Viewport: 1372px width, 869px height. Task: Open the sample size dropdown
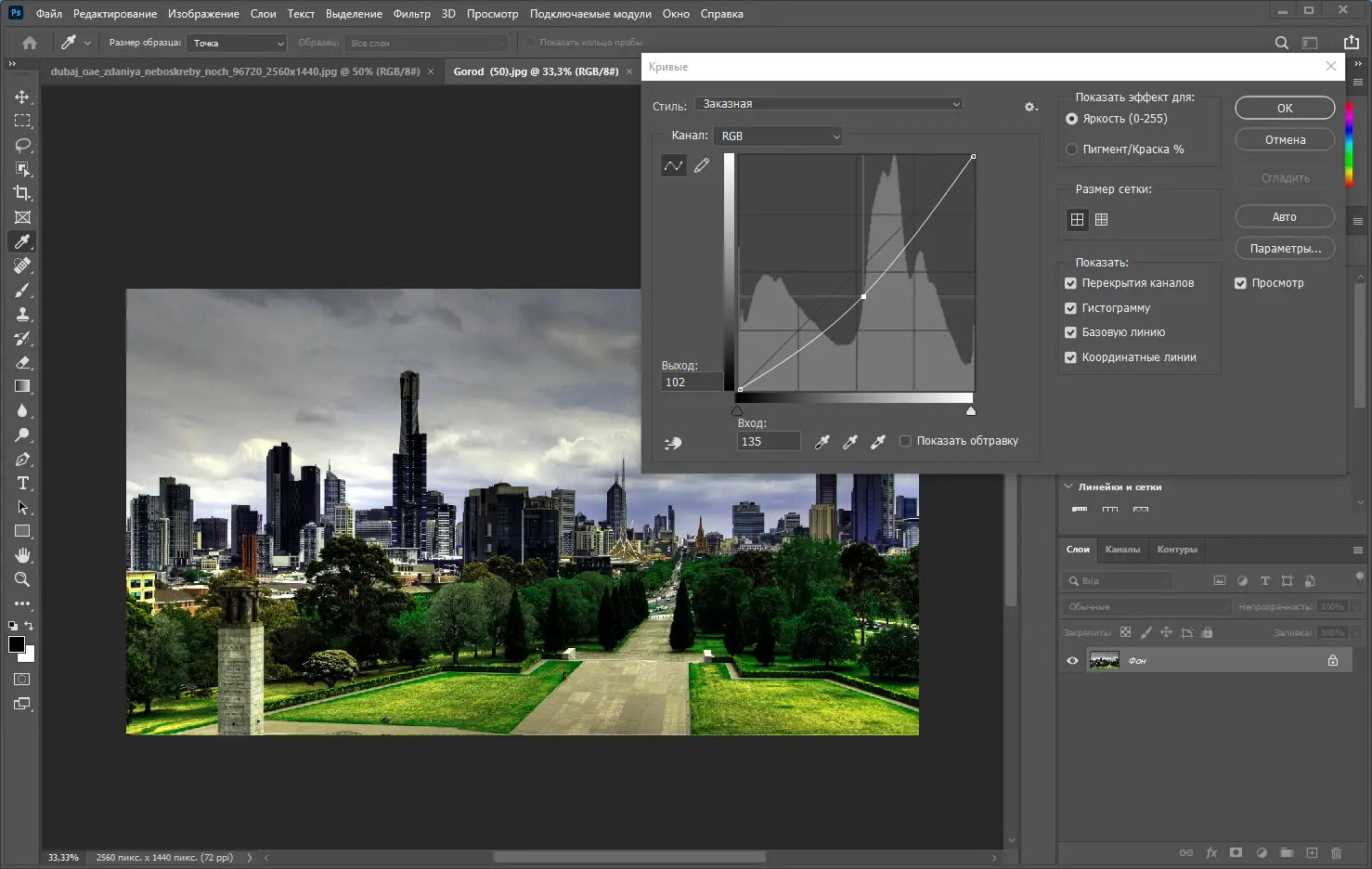pyautogui.click(x=238, y=43)
